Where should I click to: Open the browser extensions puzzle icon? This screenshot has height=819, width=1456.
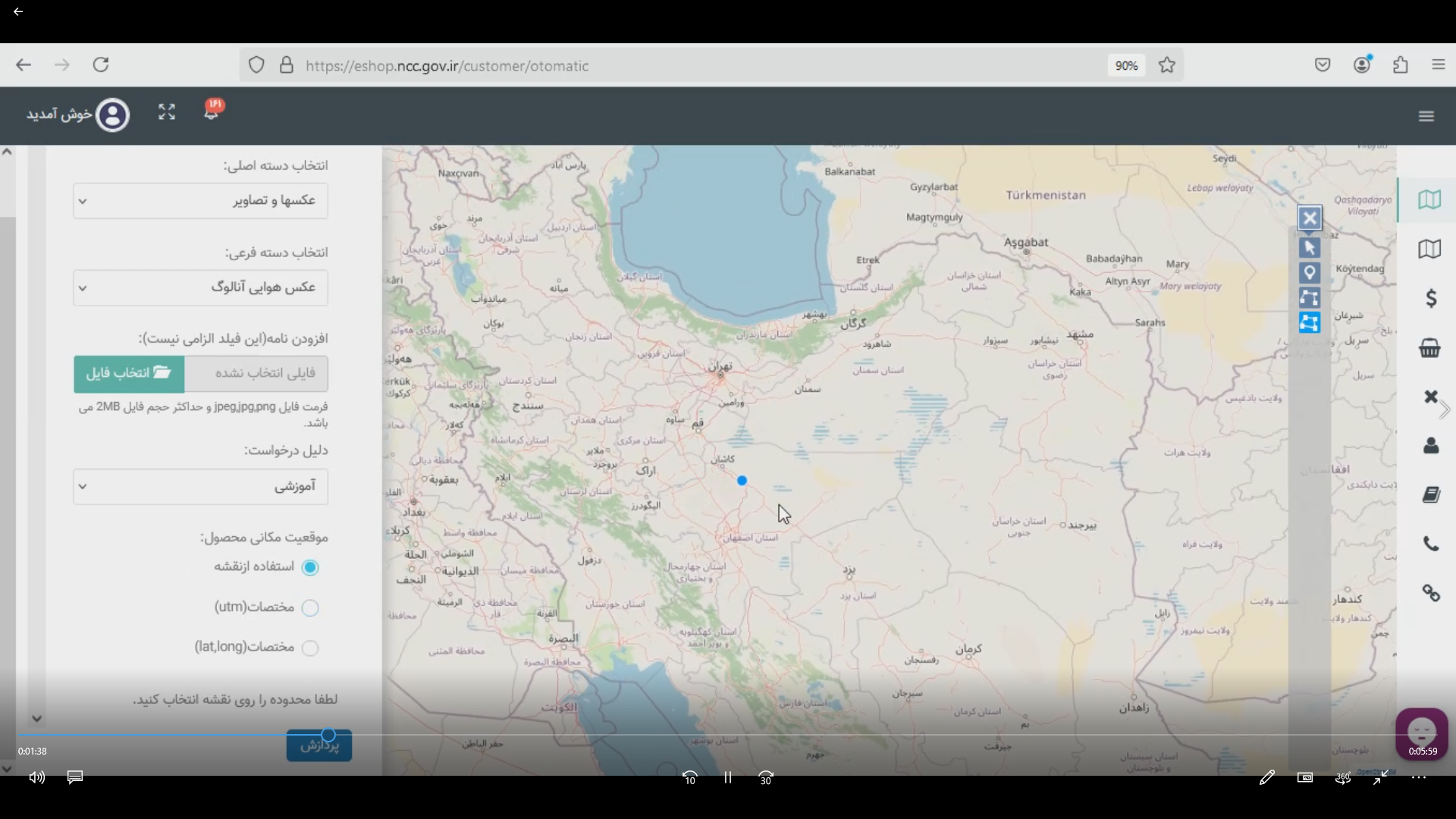(1401, 65)
